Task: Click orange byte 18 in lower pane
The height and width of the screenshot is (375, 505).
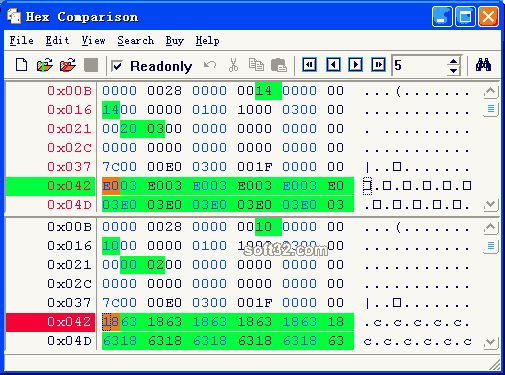Action: tap(111, 322)
